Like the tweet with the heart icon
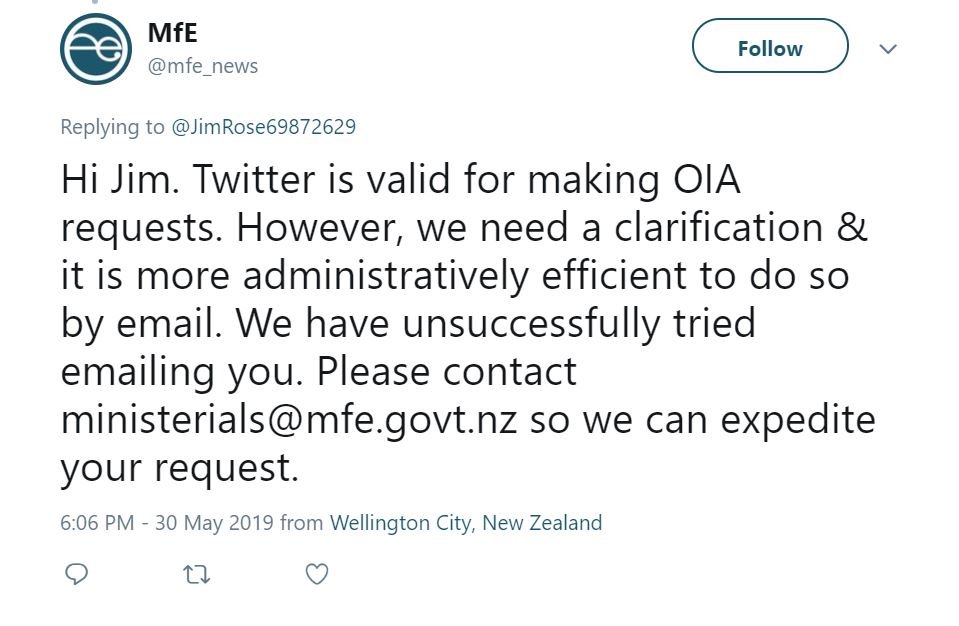Screen dimensions: 959x626 coord(316,574)
